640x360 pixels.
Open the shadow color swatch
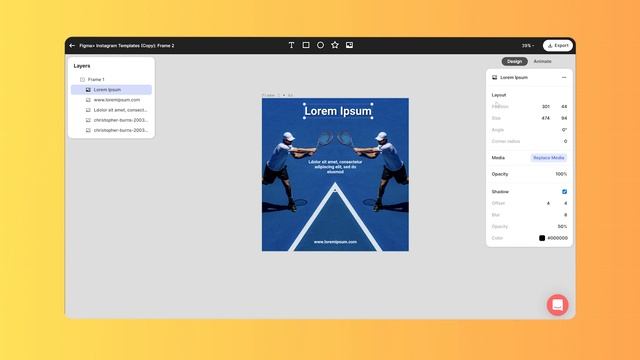[542, 238]
